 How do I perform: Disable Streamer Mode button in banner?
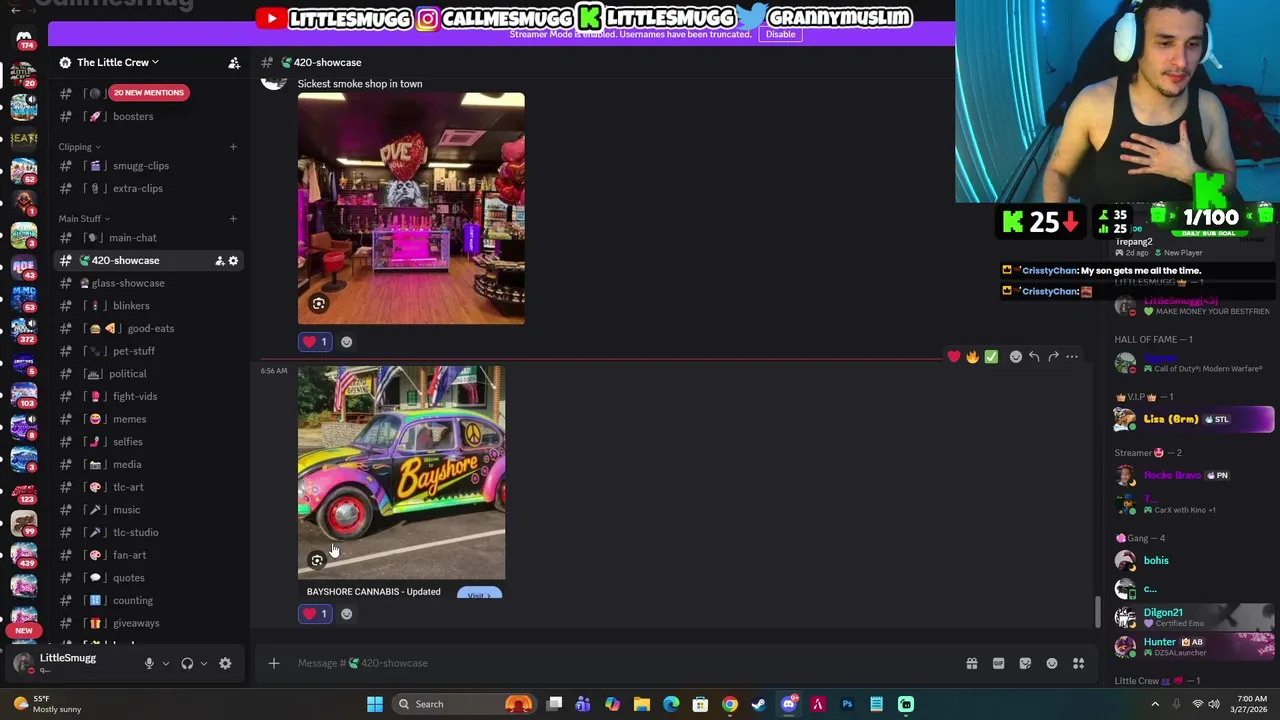780,34
